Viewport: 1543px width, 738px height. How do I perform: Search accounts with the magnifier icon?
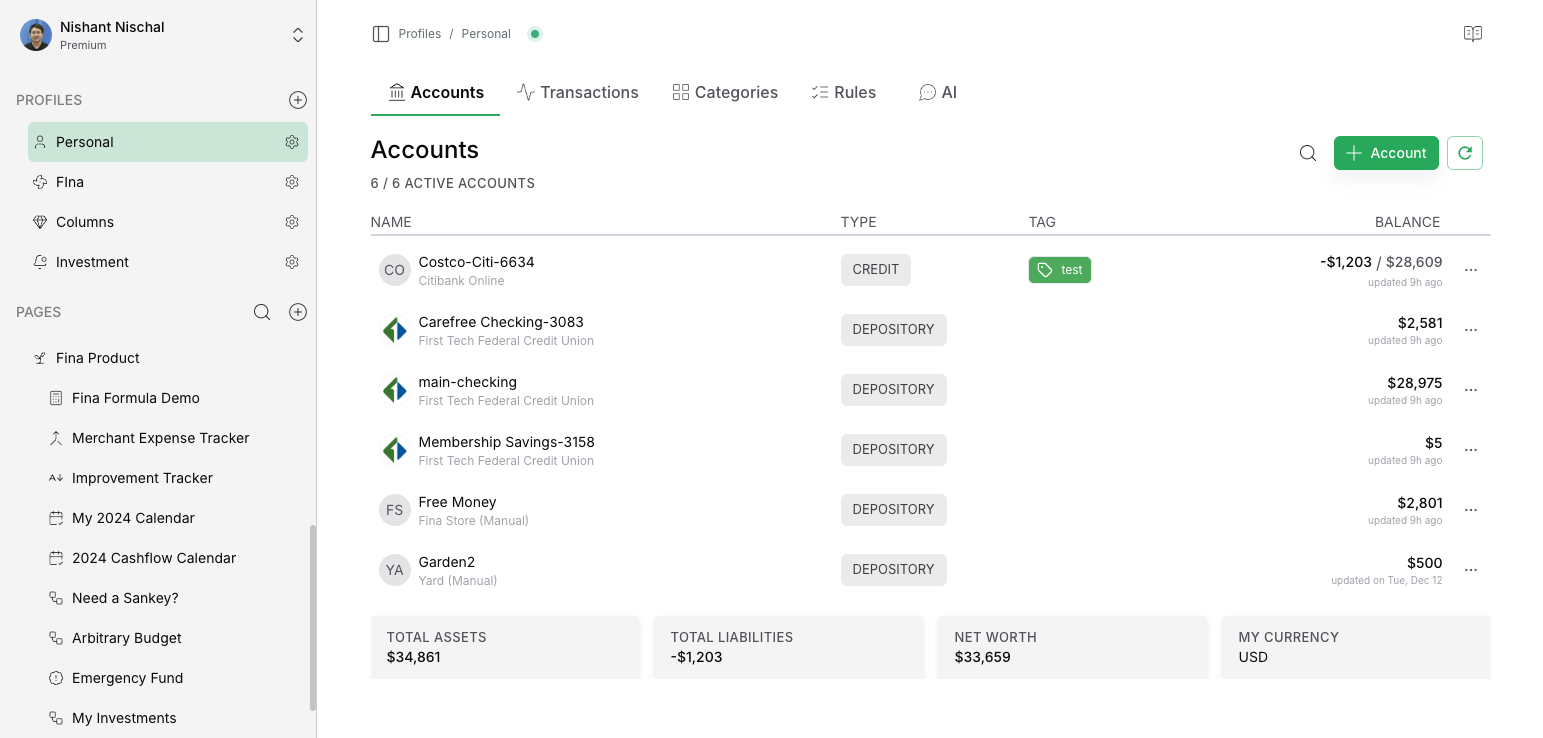pos(1308,153)
